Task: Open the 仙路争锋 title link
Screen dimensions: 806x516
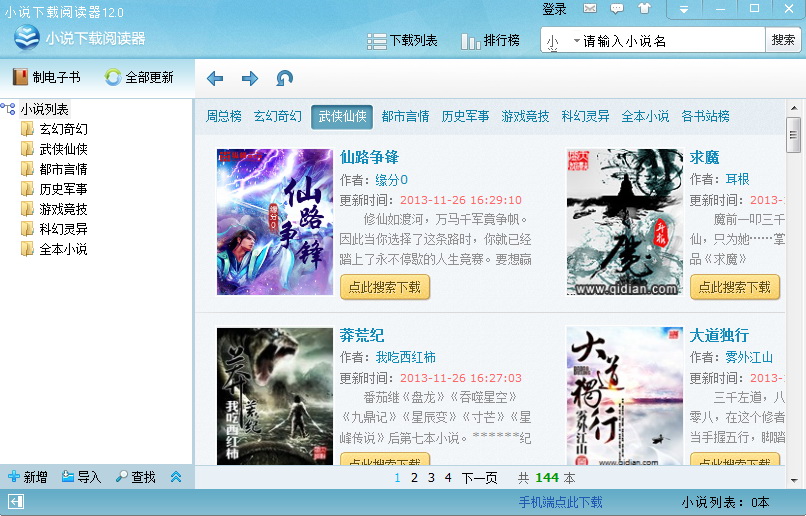Action: 369,157
